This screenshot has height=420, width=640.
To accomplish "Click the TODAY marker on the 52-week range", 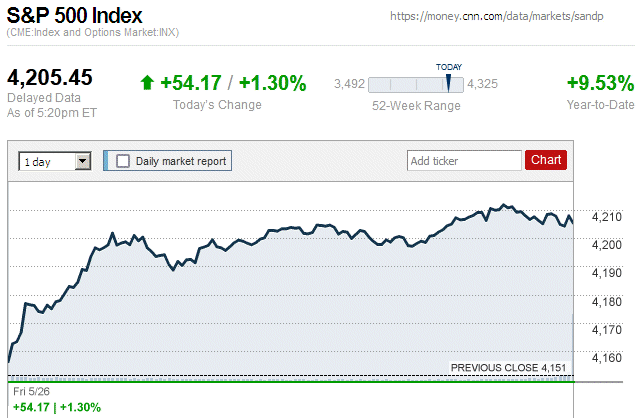I will click(448, 82).
